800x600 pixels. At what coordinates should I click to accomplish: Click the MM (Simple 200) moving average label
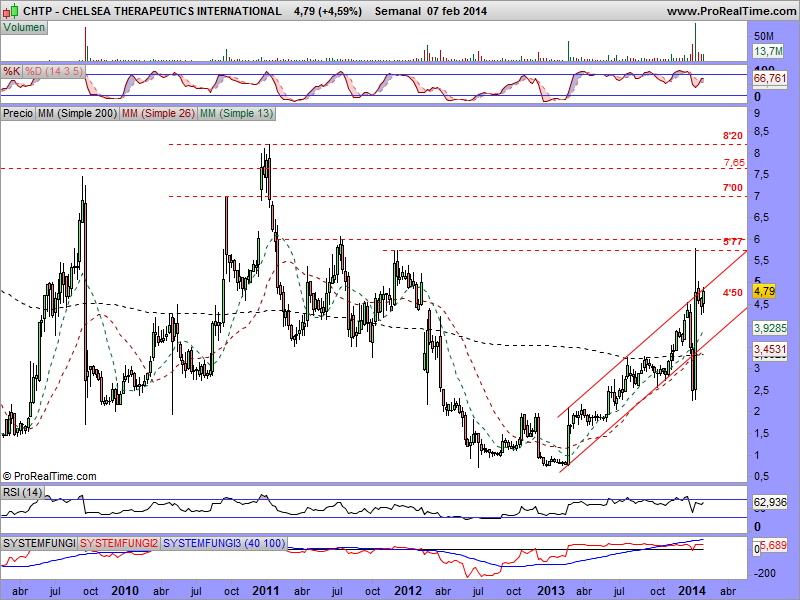click(77, 113)
